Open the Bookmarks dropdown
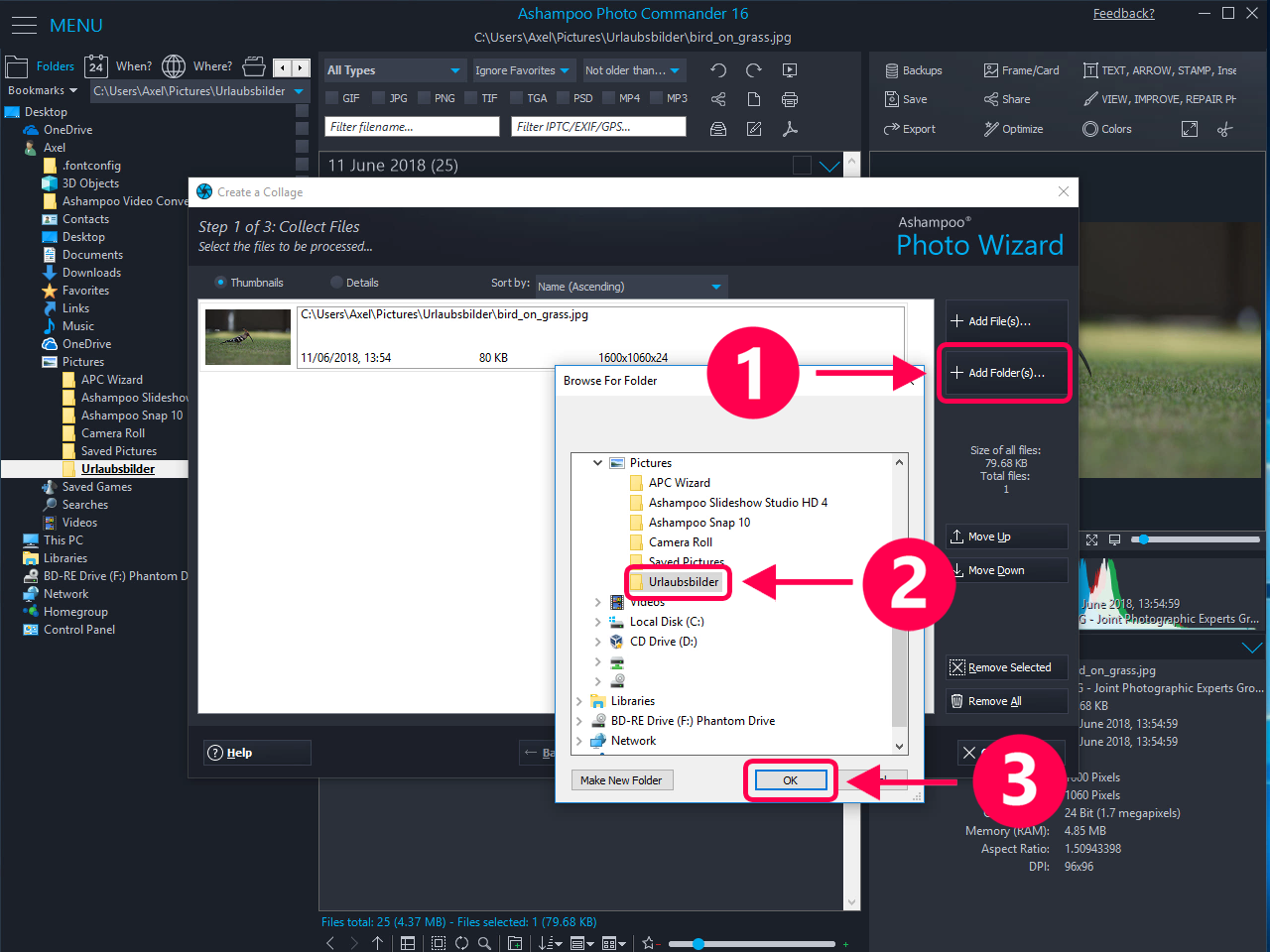This screenshot has height=952, width=1270. tap(43, 90)
